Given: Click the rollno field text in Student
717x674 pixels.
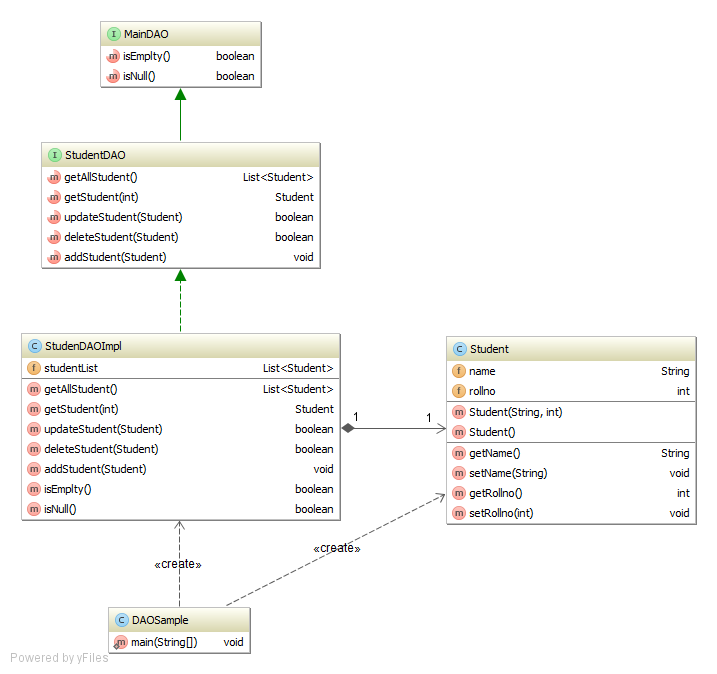Looking at the screenshot, I should click(482, 391).
